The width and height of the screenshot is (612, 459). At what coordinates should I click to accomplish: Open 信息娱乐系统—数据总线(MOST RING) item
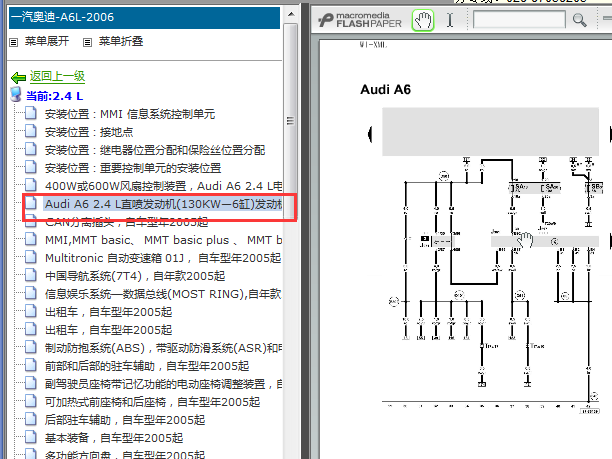click(163, 294)
